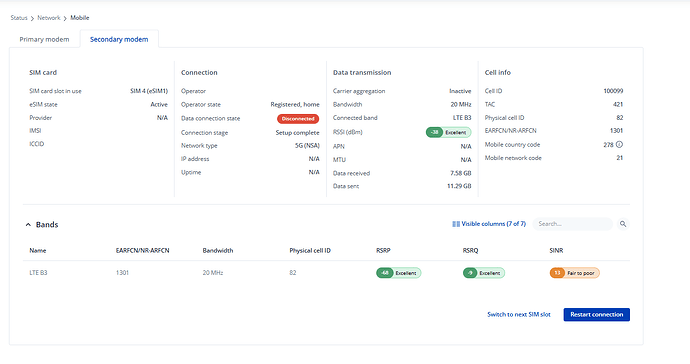
Task: Click the SINR Fair to poor badge
Action: (574, 273)
